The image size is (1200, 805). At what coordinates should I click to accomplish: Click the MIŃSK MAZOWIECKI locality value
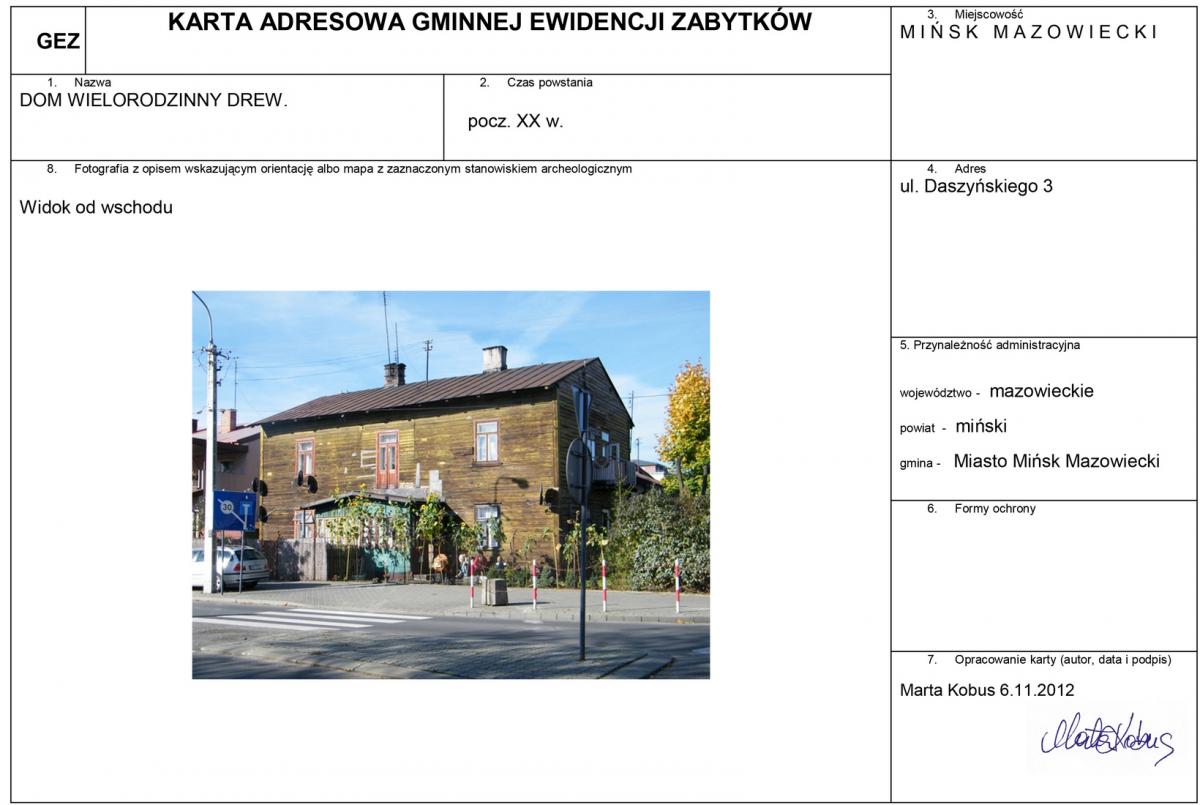pos(1029,32)
